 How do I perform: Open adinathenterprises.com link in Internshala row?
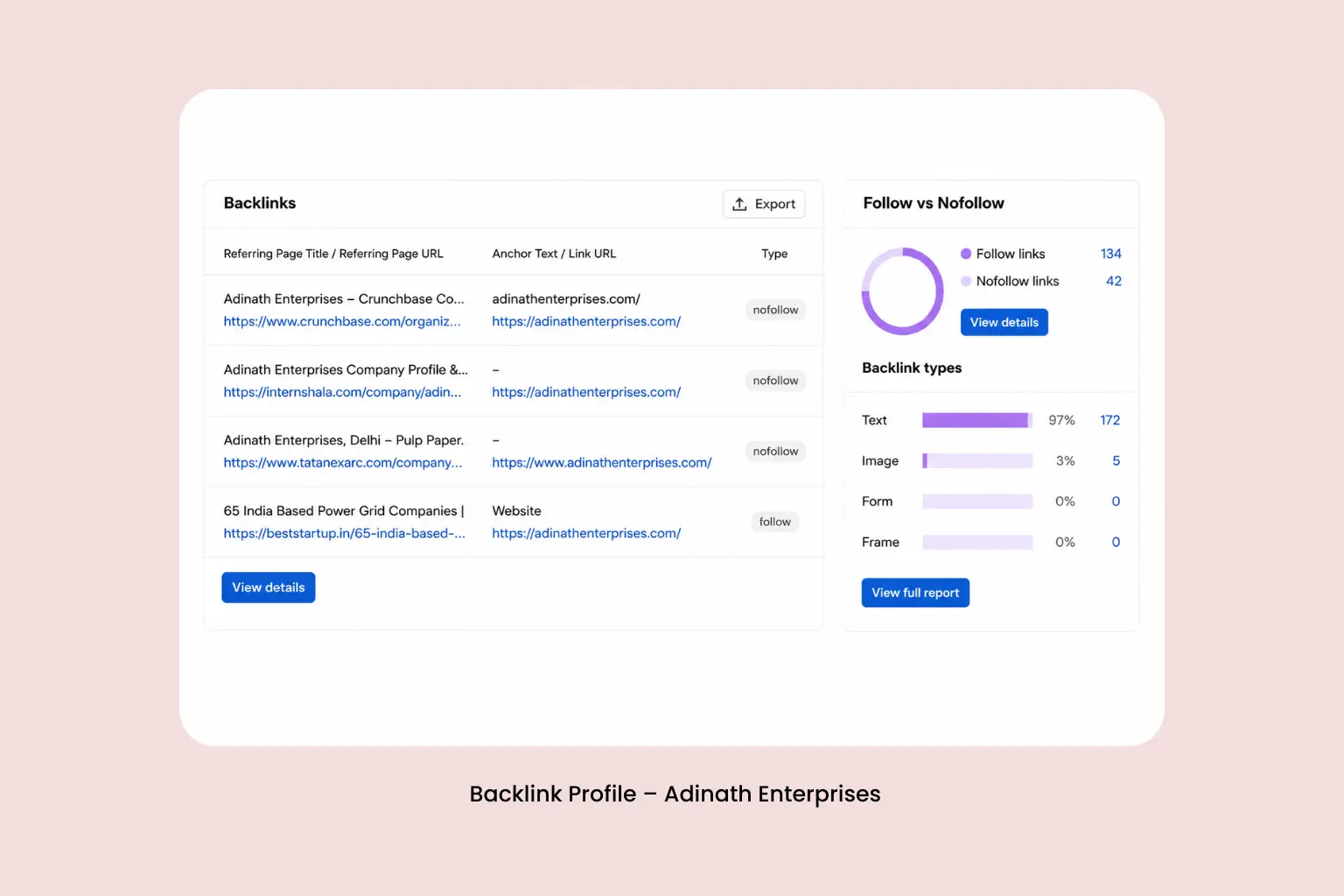tap(586, 392)
